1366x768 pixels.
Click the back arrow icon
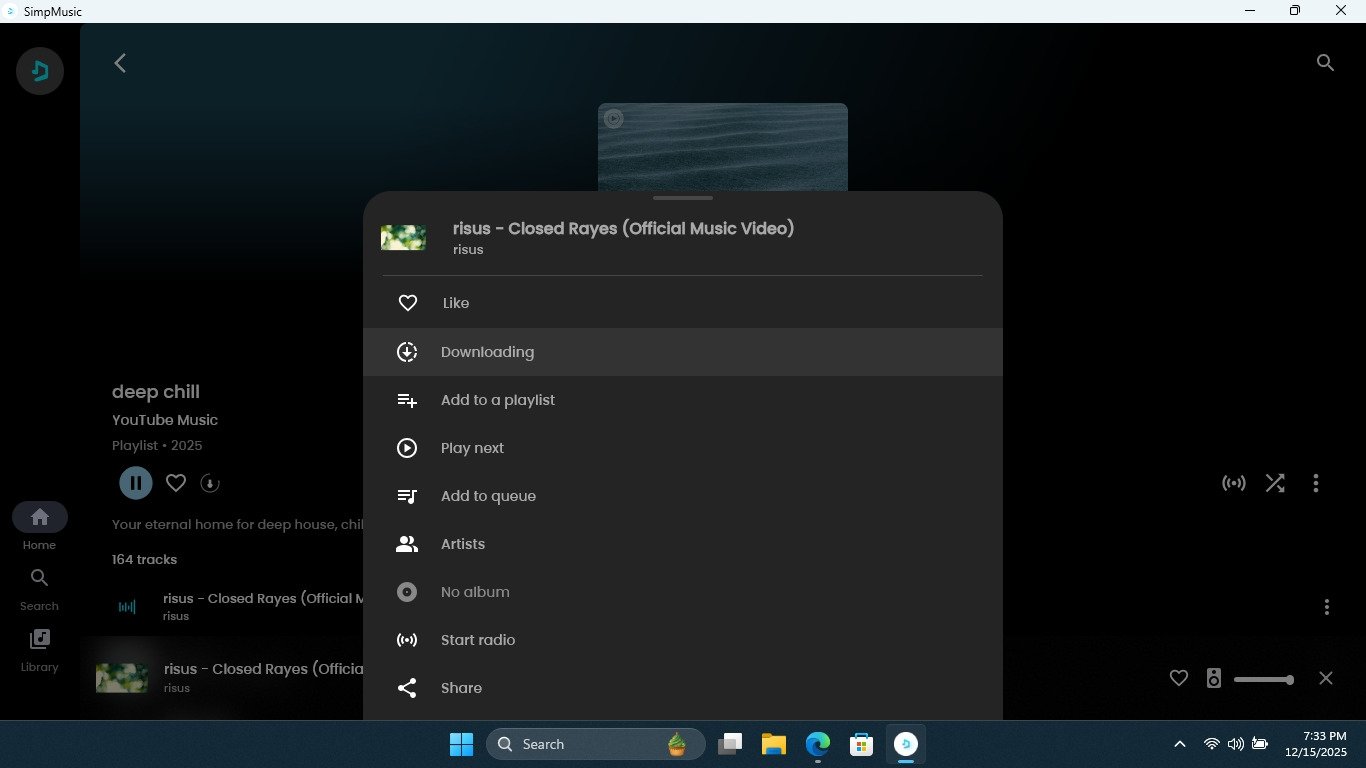[x=120, y=63]
